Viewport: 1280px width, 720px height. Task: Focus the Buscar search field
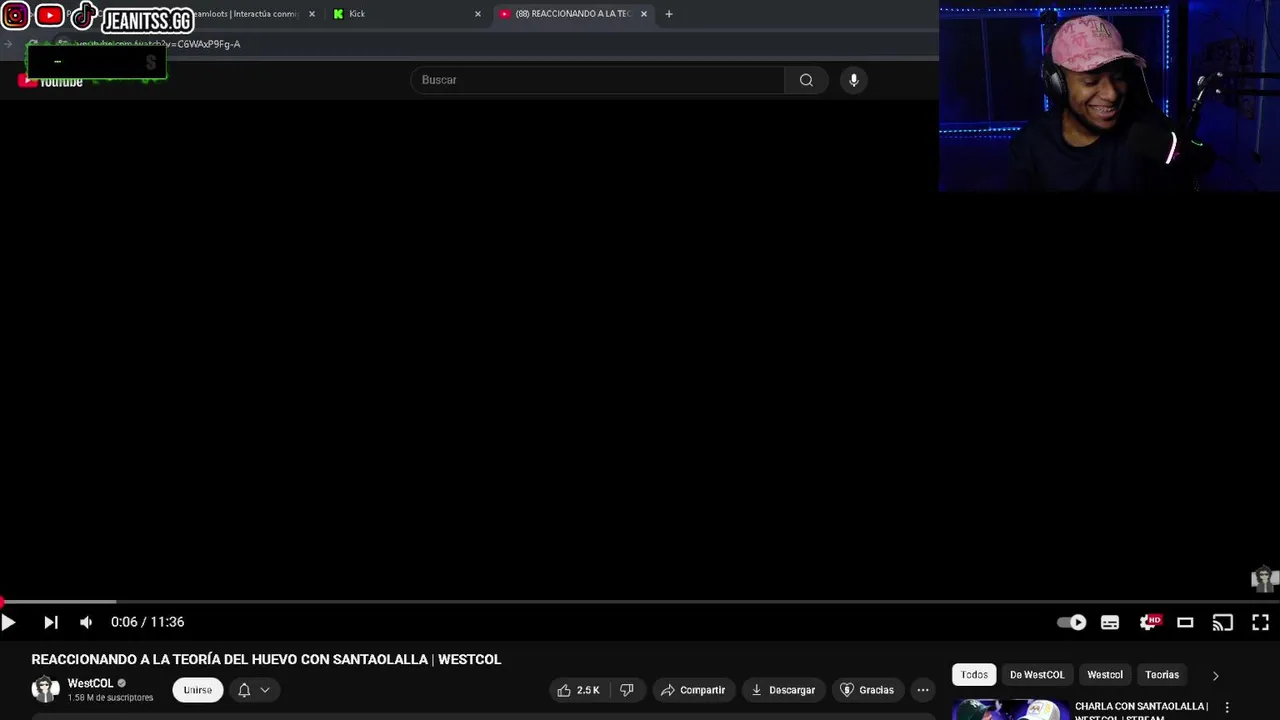[x=598, y=80]
